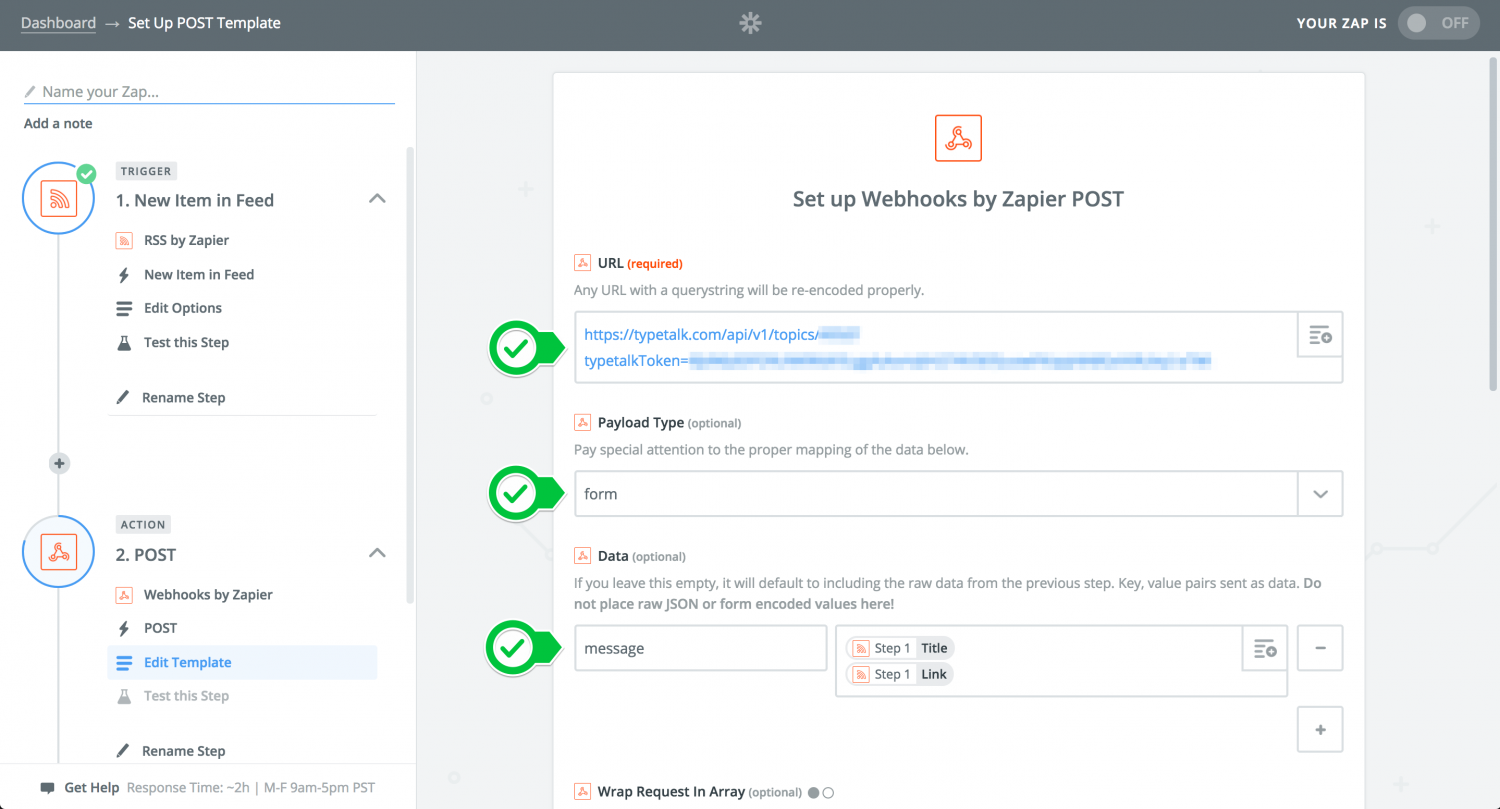Click the webhook icon beside Webhooks by Zapier
1500x809 pixels.
(x=124, y=594)
